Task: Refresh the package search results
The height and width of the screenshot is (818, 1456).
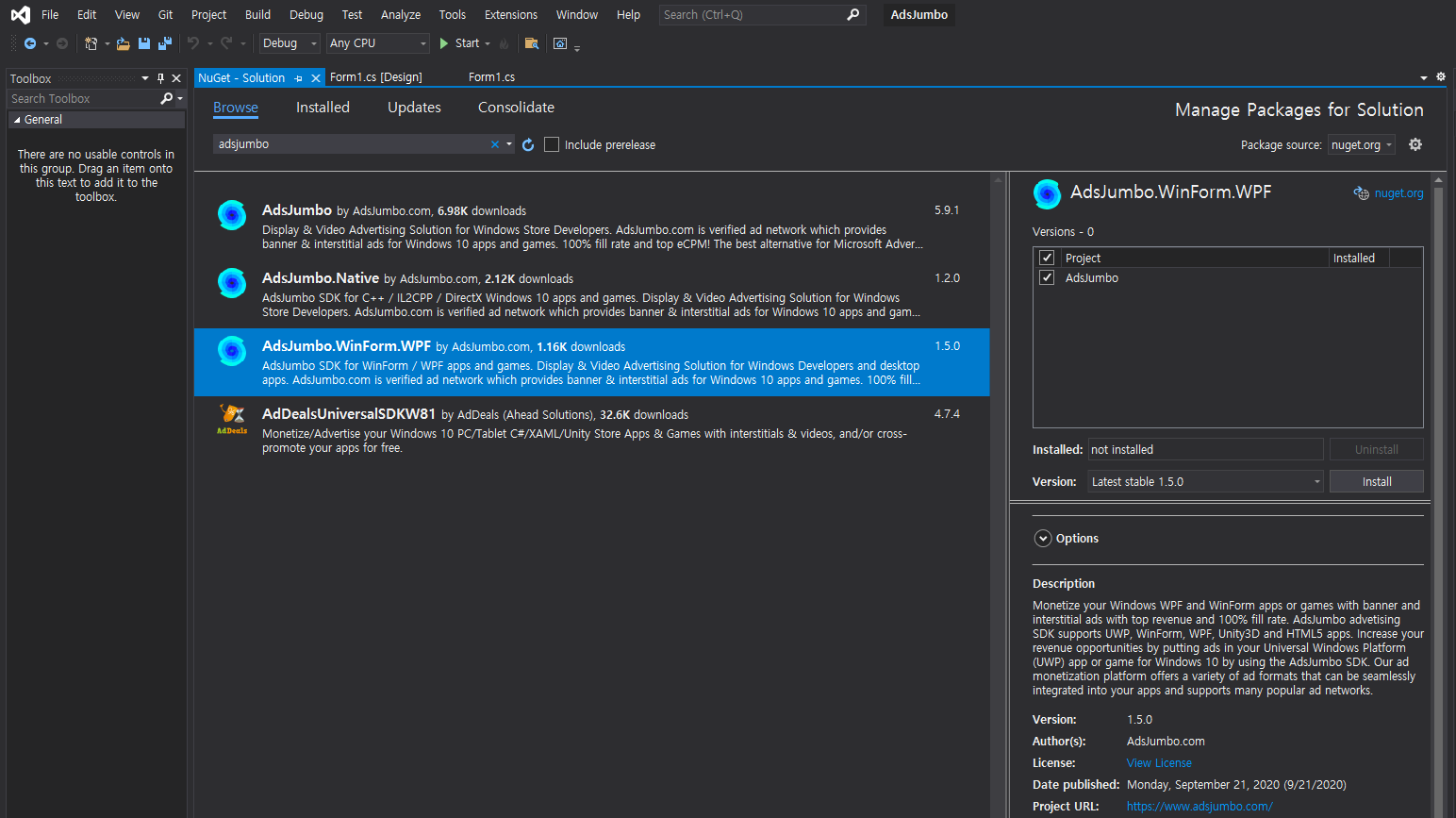Action: [x=528, y=144]
